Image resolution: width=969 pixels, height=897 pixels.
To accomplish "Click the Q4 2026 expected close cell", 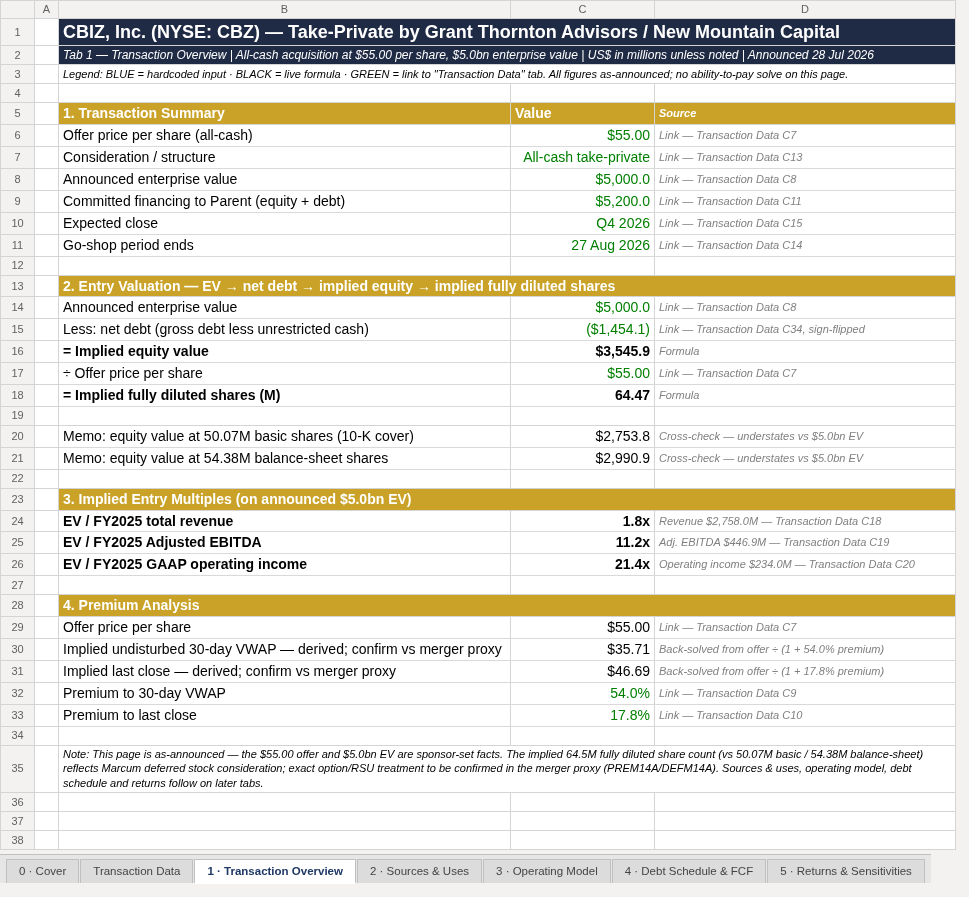I will (582, 223).
